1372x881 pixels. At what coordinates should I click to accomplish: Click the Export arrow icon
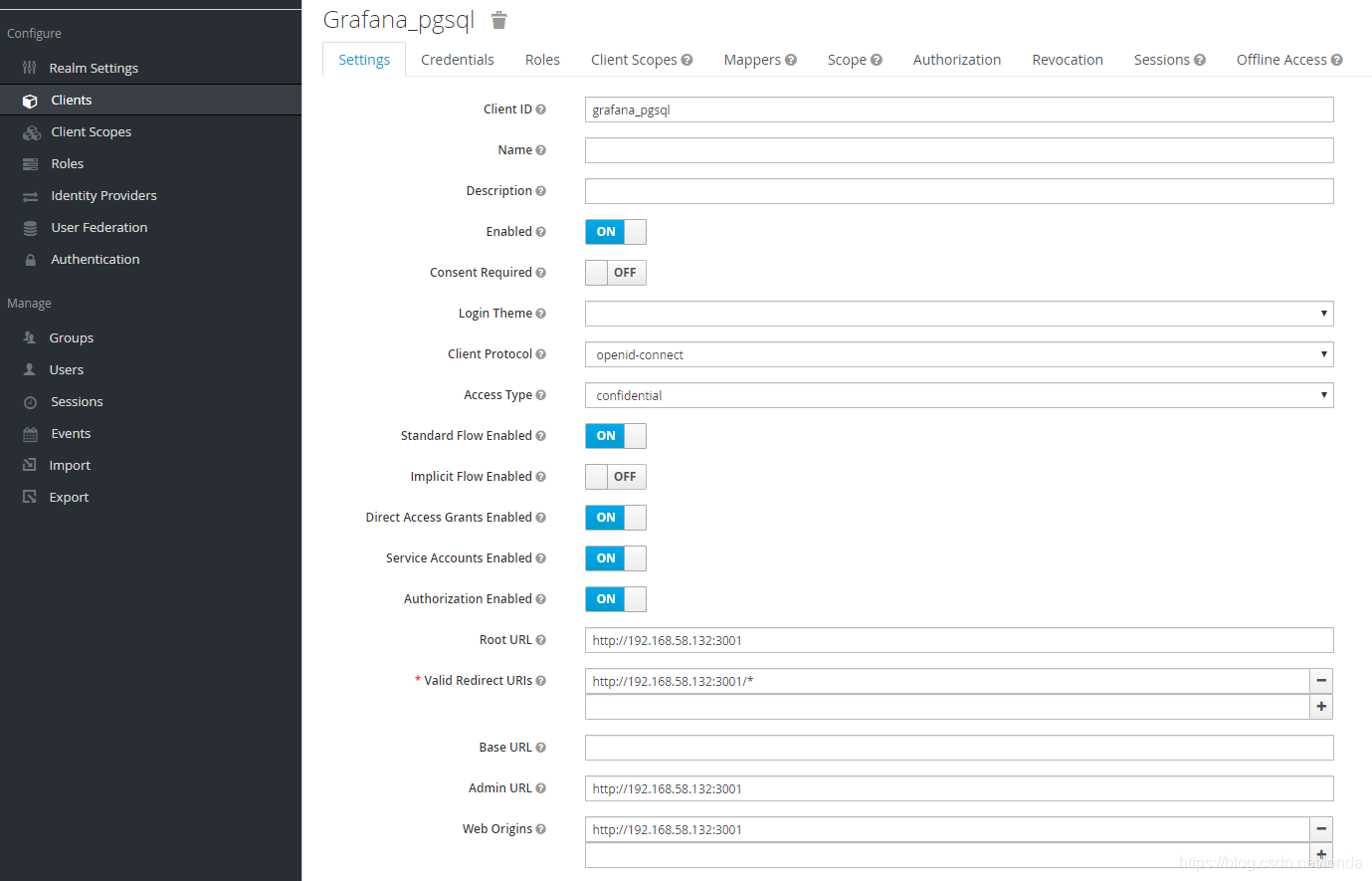tap(30, 497)
